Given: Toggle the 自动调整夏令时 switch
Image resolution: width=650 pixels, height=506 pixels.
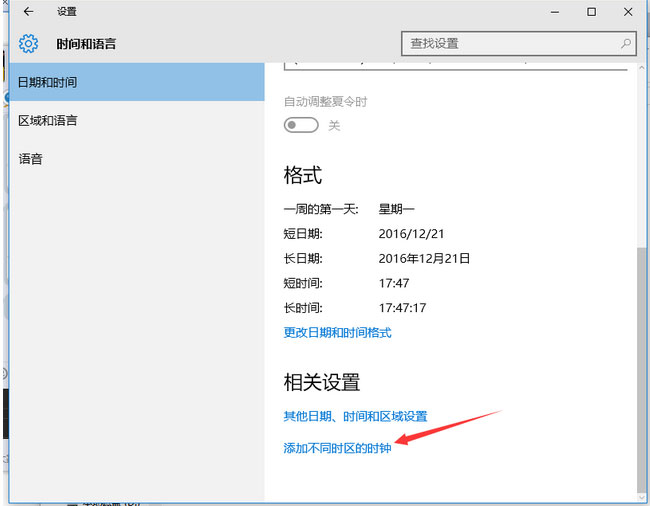Looking at the screenshot, I should click(301, 125).
